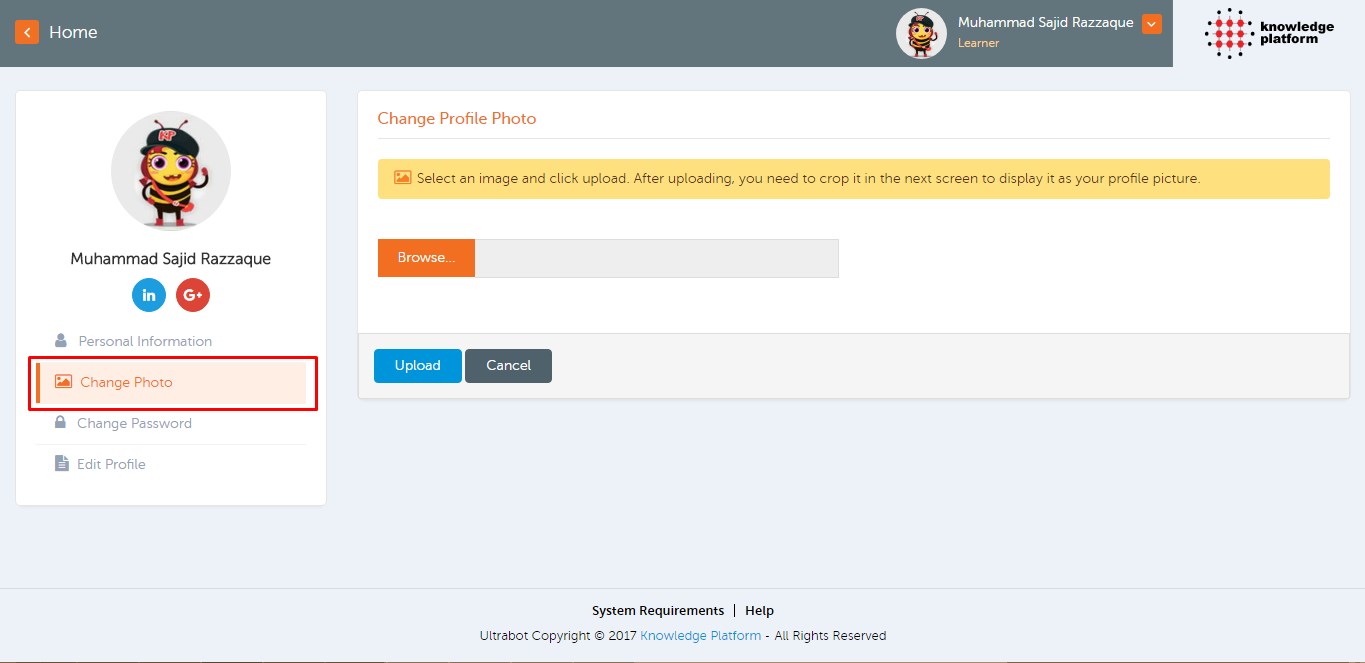Screen dimensions: 1365x663
Task: Go to Home in the header
Action: tap(73, 32)
